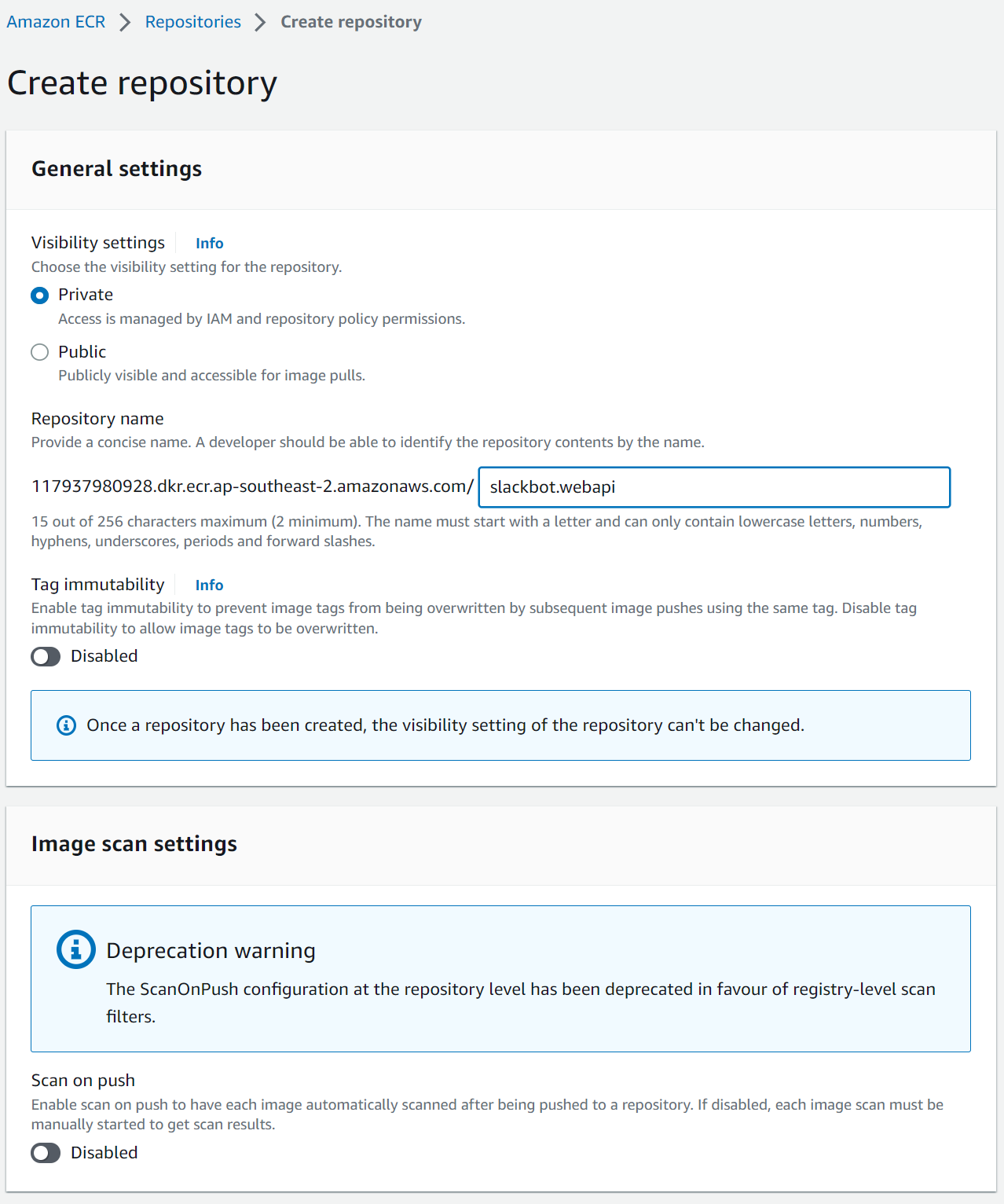Image resolution: width=1004 pixels, height=1204 pixels.
Task: Open the Tag immutability Info link
Action: [209, 585]
